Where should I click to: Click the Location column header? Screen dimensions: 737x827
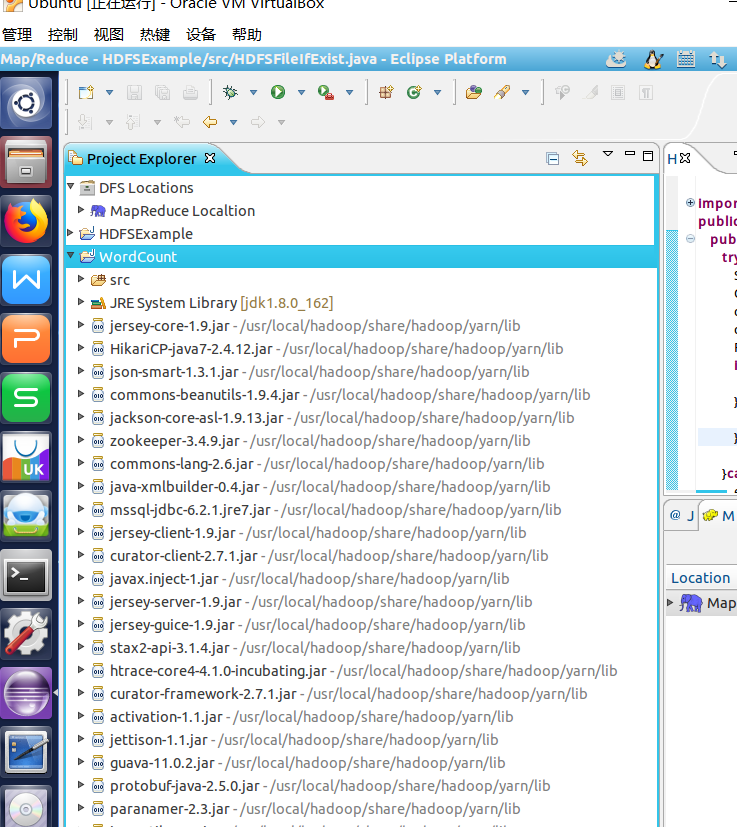coord(701,578)
